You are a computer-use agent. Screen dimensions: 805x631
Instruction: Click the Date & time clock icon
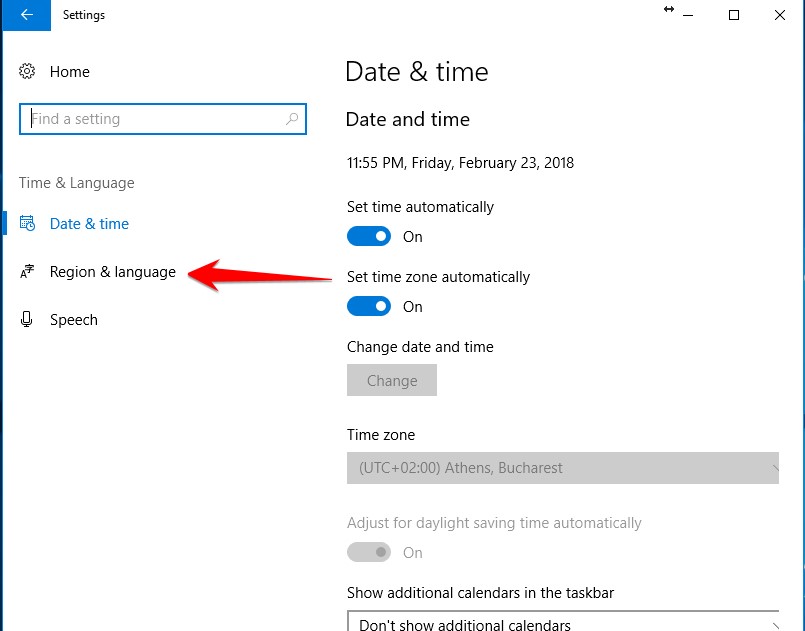[x=28, y=224]
